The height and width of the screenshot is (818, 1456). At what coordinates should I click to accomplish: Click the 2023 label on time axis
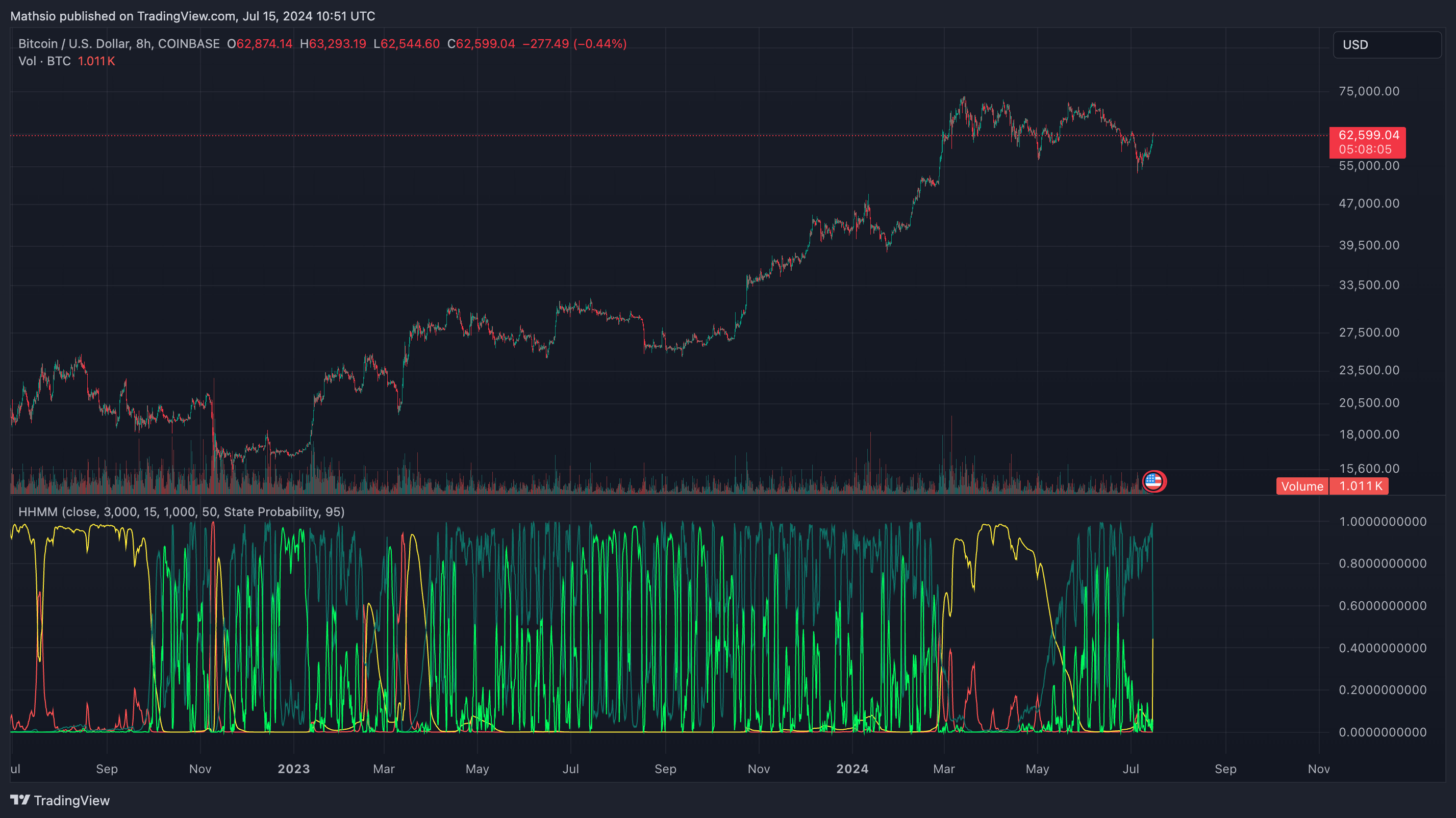click(293, 769)
